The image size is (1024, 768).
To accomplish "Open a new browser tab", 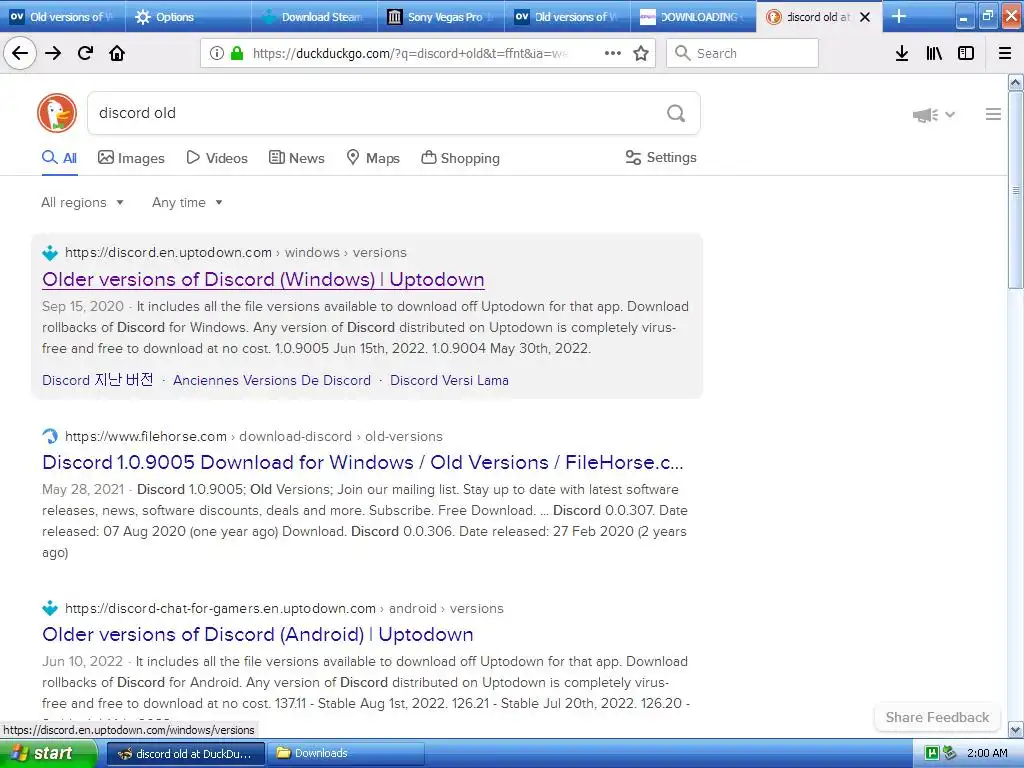I will (899, 16).
